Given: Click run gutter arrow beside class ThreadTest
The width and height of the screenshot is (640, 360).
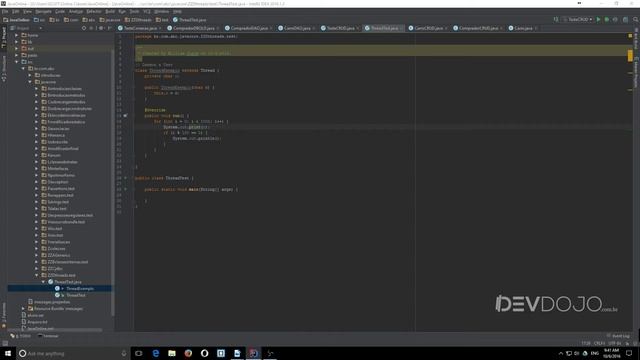Looking at the screenshot, I should (x=125, y=178).
